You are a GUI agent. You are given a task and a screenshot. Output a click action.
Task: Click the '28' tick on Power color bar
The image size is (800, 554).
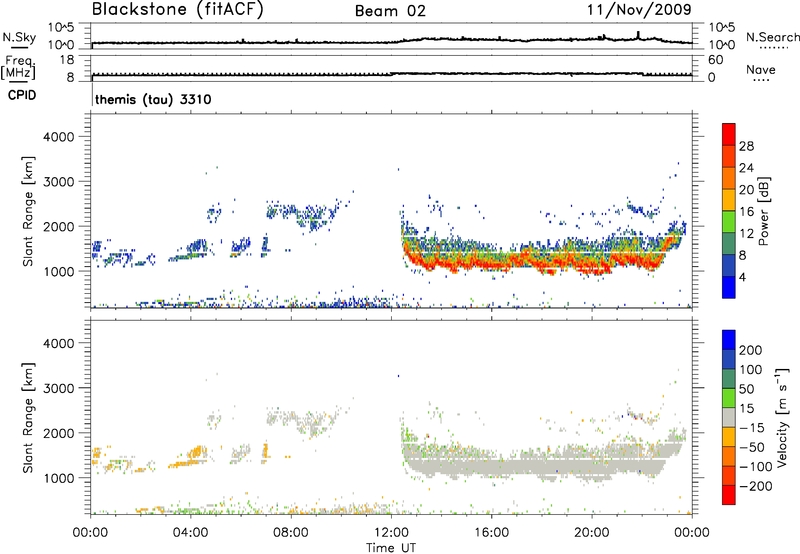[746, 146]
